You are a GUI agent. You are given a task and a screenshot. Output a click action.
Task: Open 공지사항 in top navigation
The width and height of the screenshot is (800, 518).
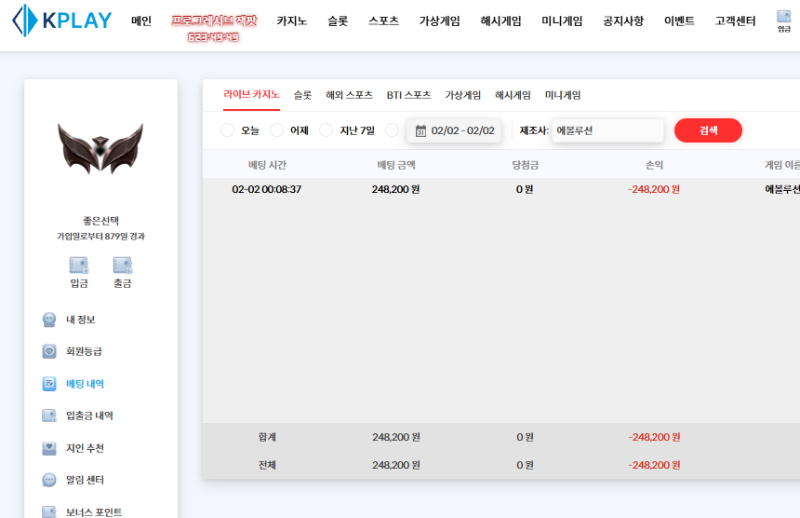point(623,21)
